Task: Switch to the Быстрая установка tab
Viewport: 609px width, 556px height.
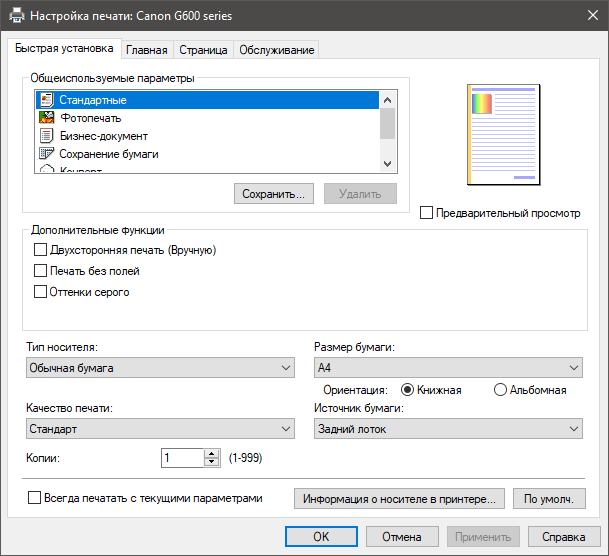Action: (x=64, y=48)
